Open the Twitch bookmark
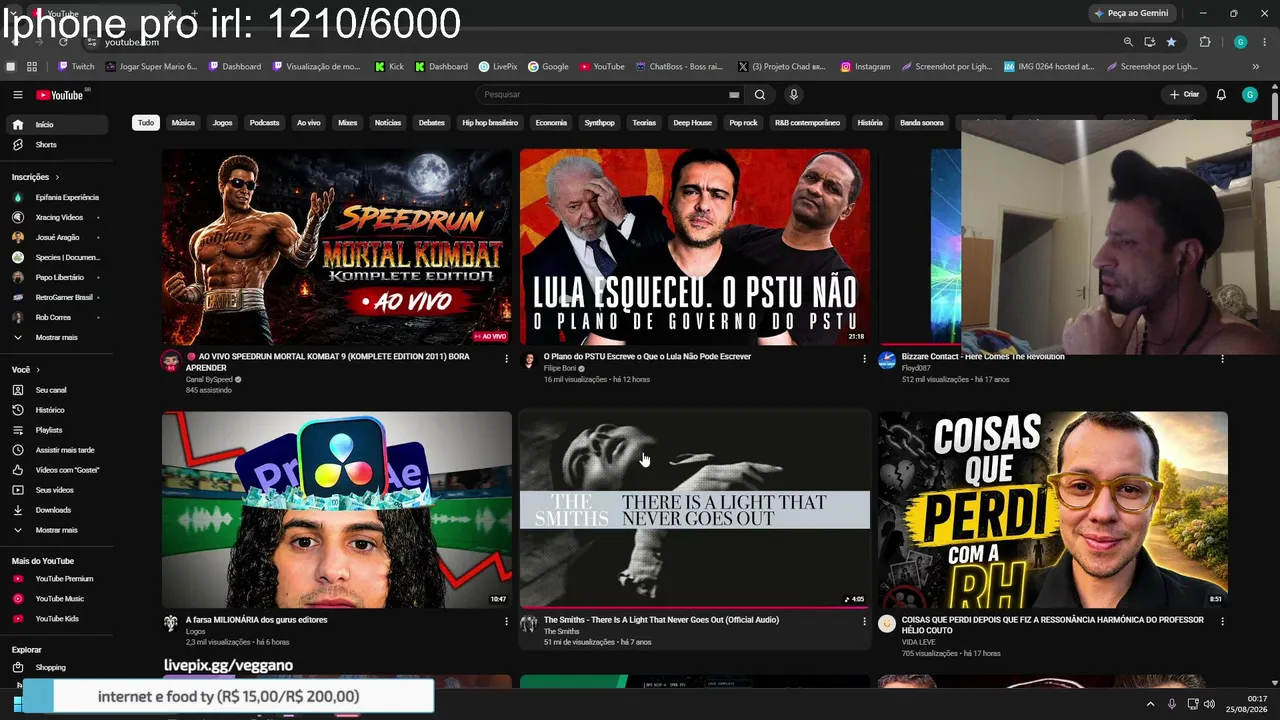Screen dimensions: 1280x720 point(76,67)
